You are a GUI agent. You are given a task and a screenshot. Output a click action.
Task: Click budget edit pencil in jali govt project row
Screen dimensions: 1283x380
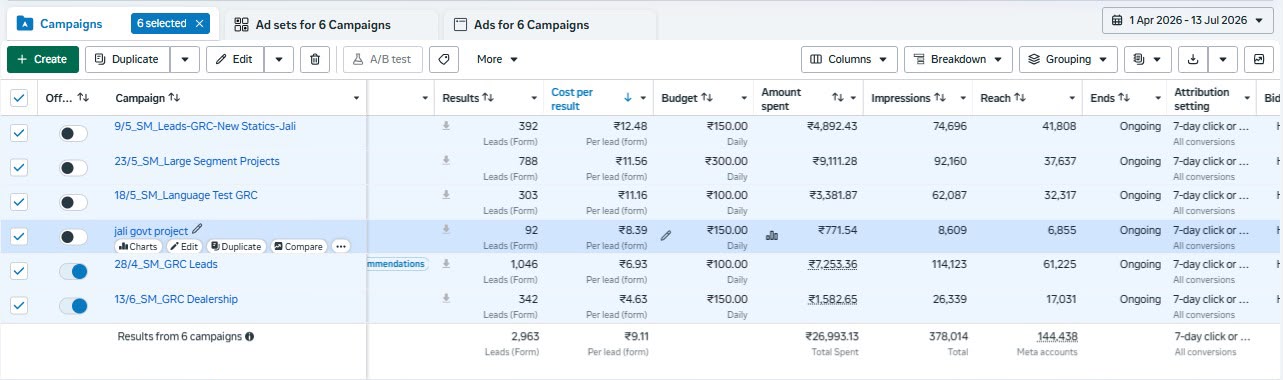666,235
